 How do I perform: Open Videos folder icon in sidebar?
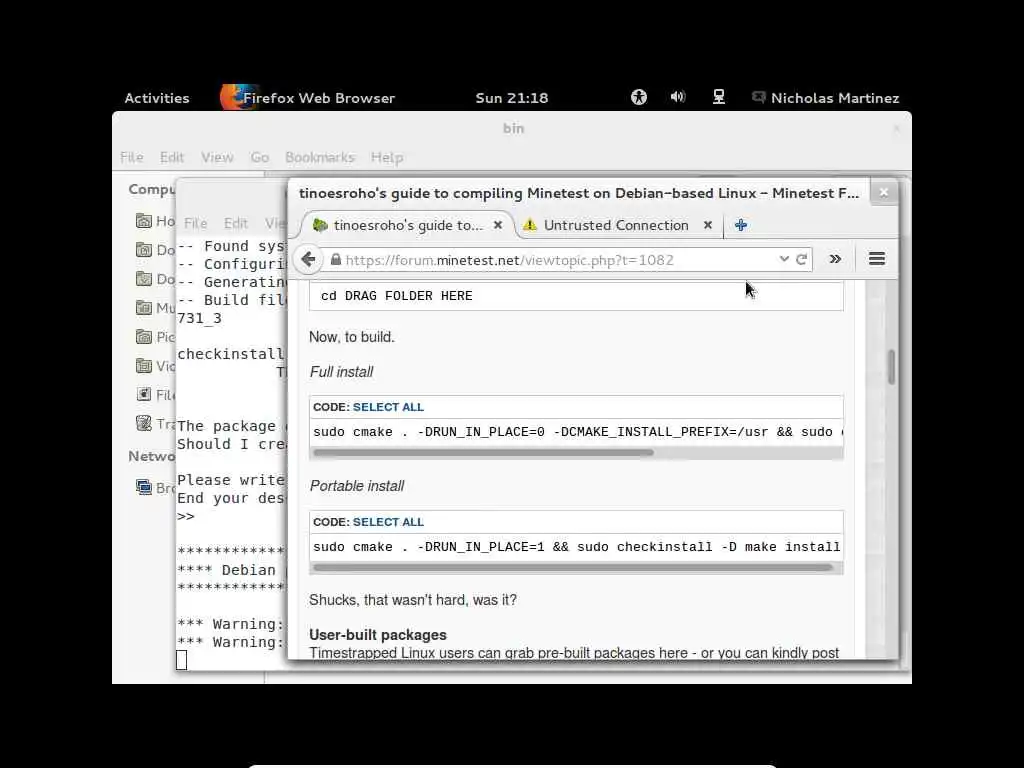(144, 365)
